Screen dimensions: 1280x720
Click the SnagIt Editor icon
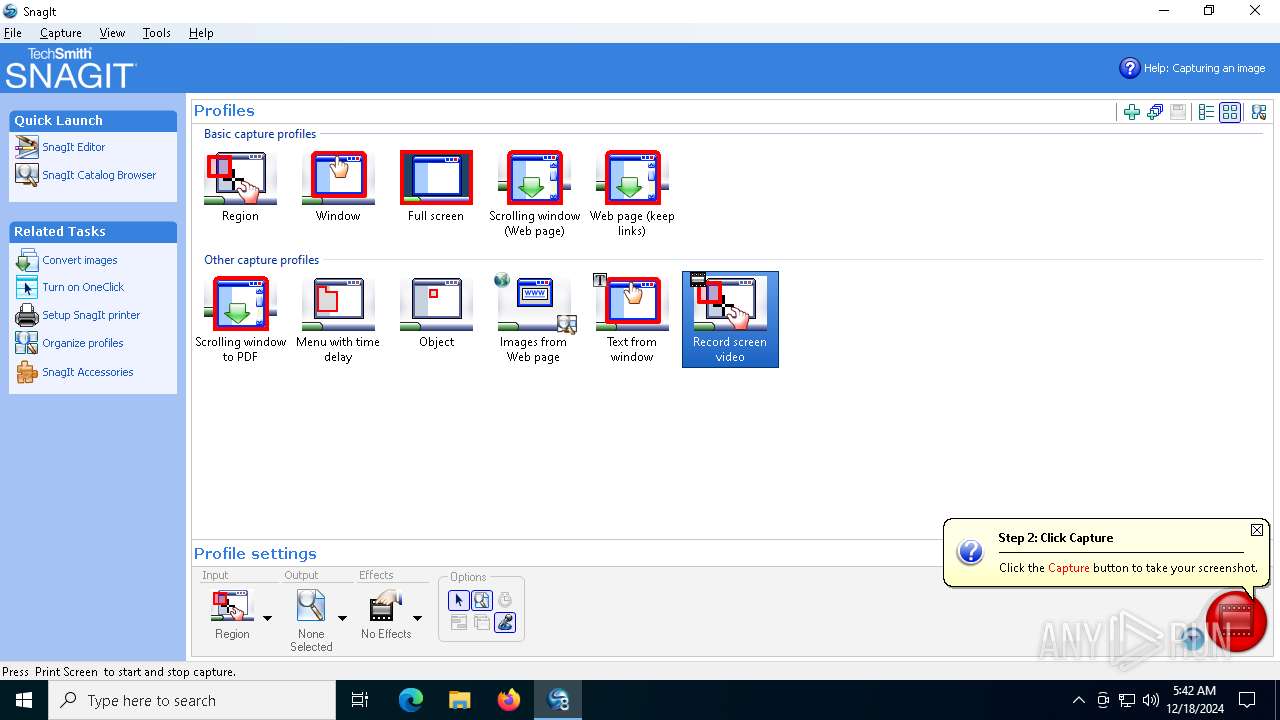(27, 147)
